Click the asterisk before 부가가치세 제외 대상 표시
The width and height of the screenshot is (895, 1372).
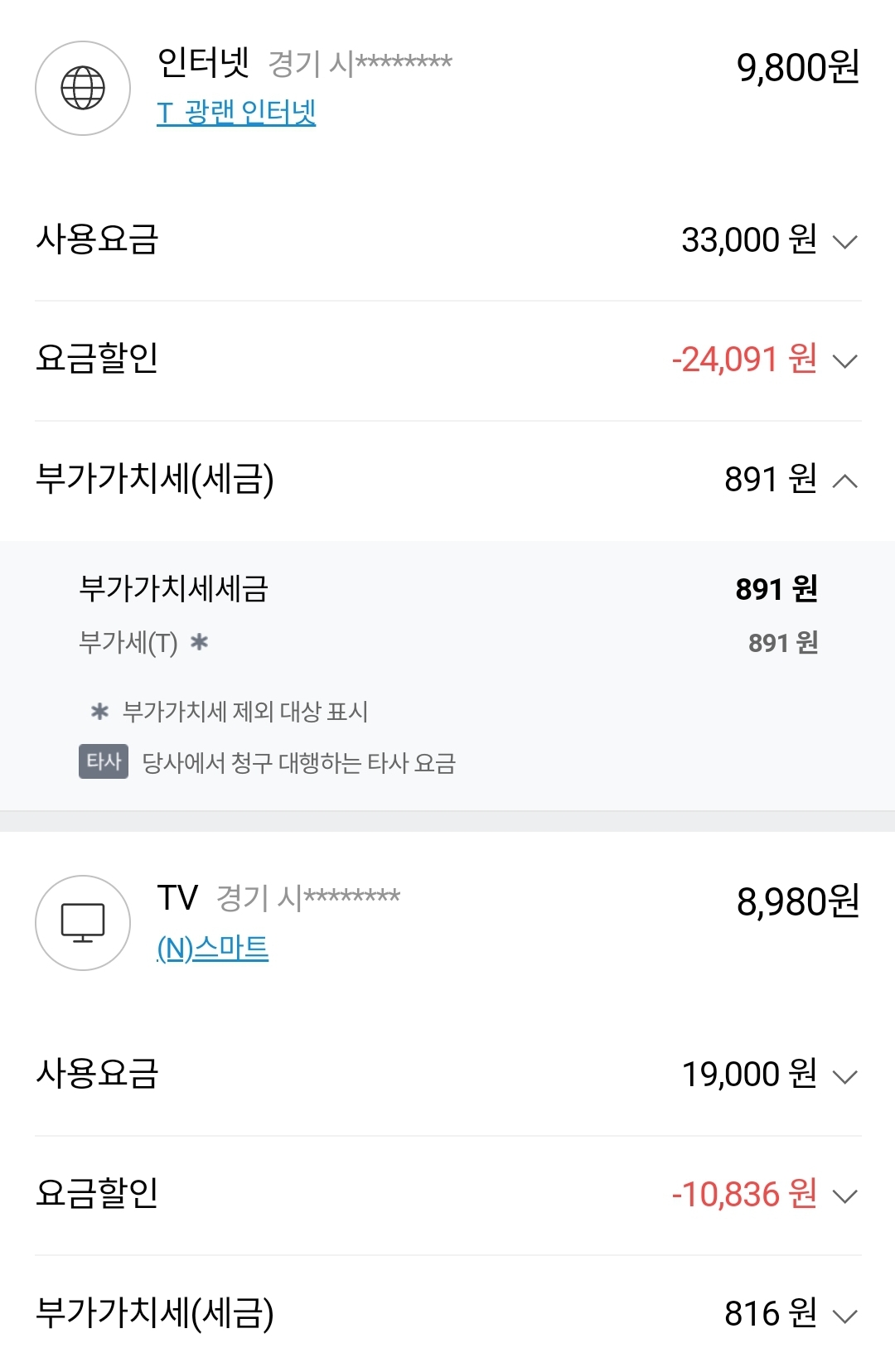tap(100, 711)
